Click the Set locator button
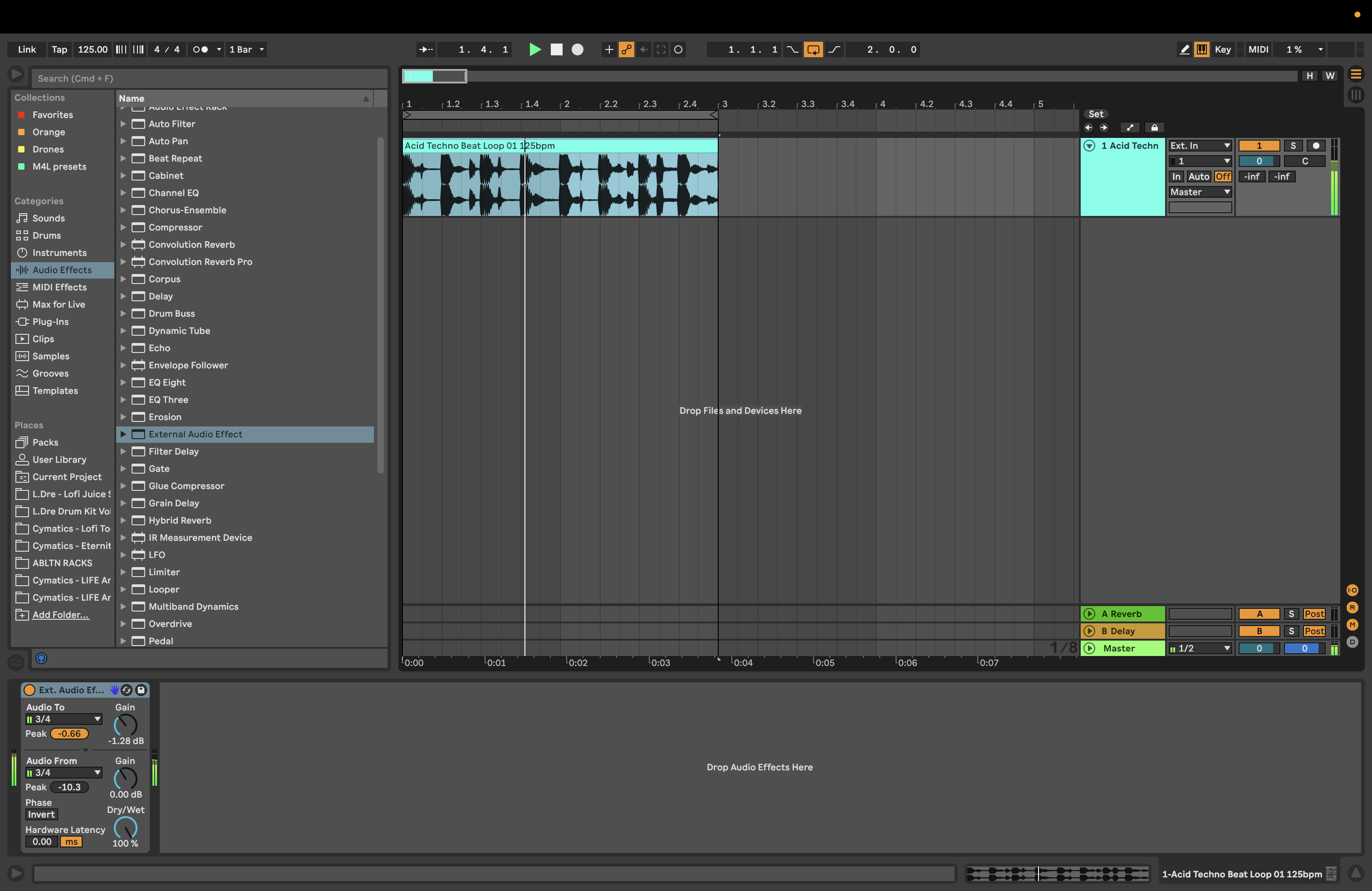 (1096, 114)
